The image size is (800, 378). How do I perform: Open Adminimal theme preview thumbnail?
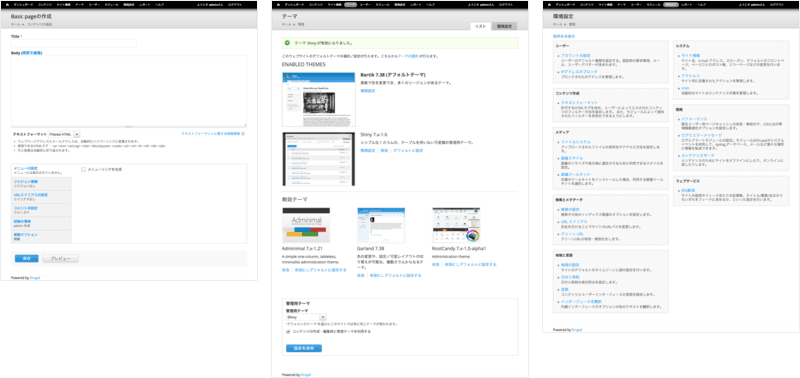coord(306,225)
